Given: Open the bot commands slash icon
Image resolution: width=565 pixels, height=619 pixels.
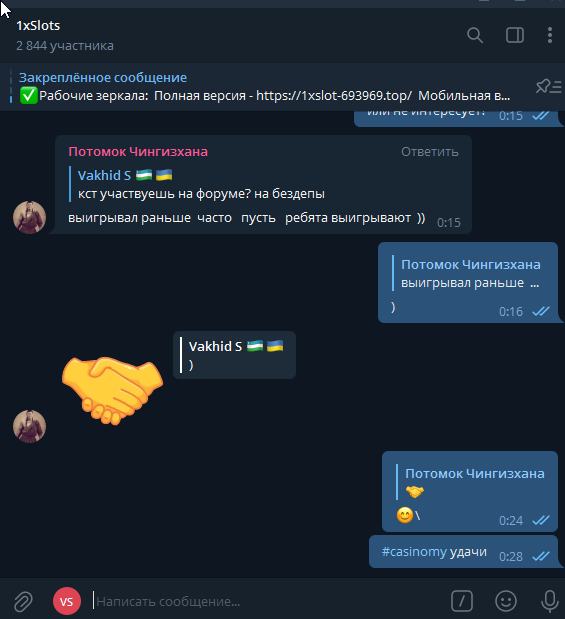Looking at the screenshot, I should click(x=462, y=601).
